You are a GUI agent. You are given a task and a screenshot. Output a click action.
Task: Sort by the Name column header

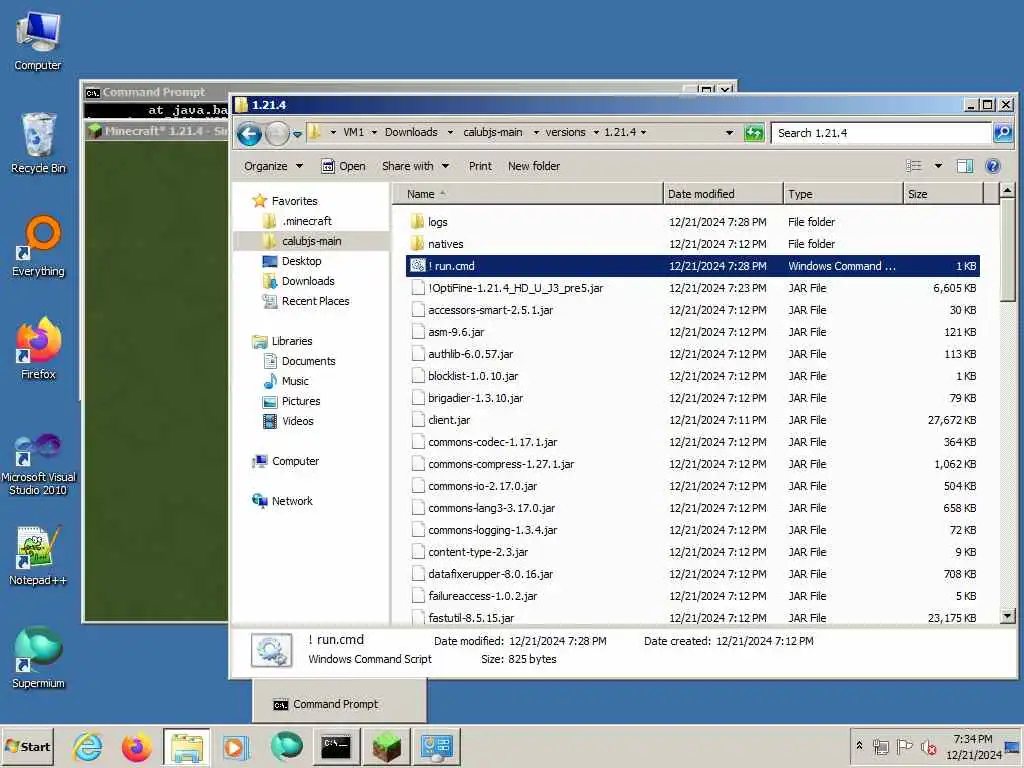click(528, 194)
